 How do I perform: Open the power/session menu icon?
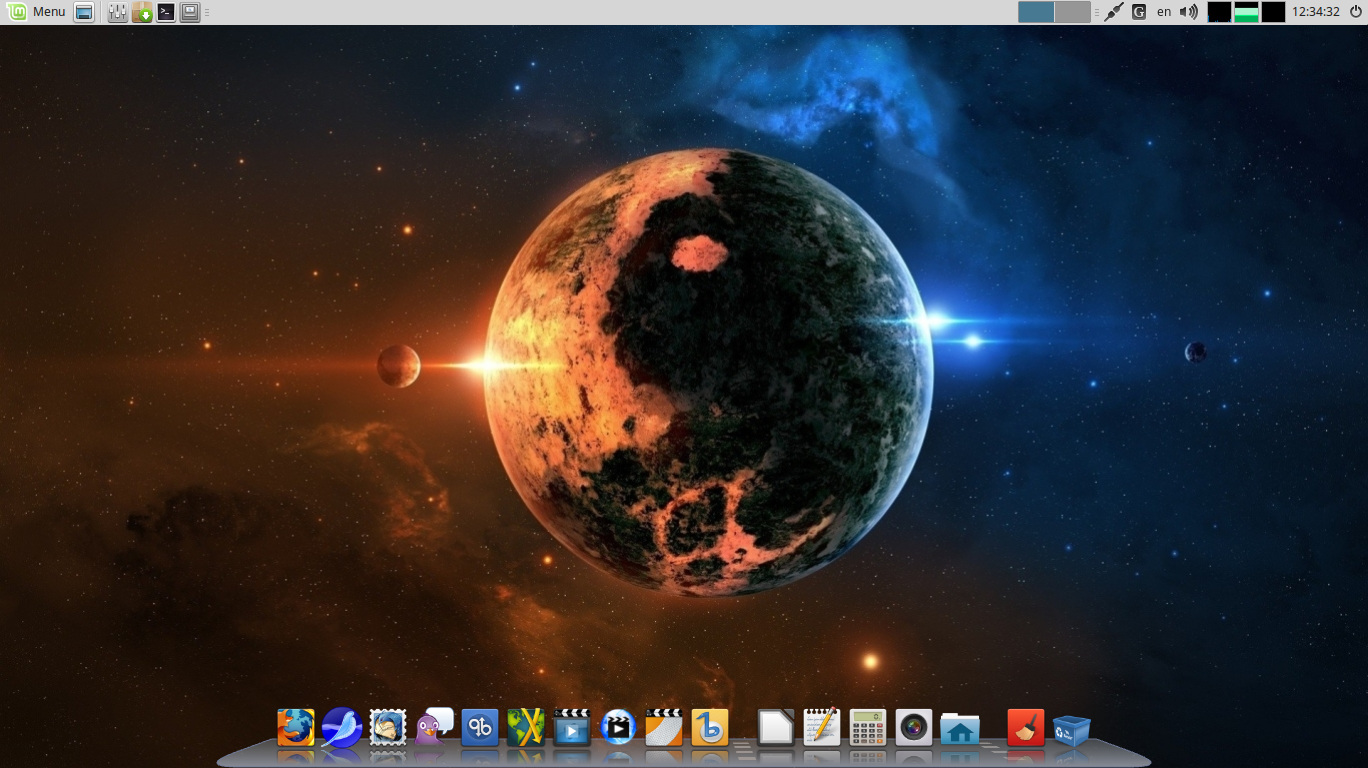(x=1355, y=12)
